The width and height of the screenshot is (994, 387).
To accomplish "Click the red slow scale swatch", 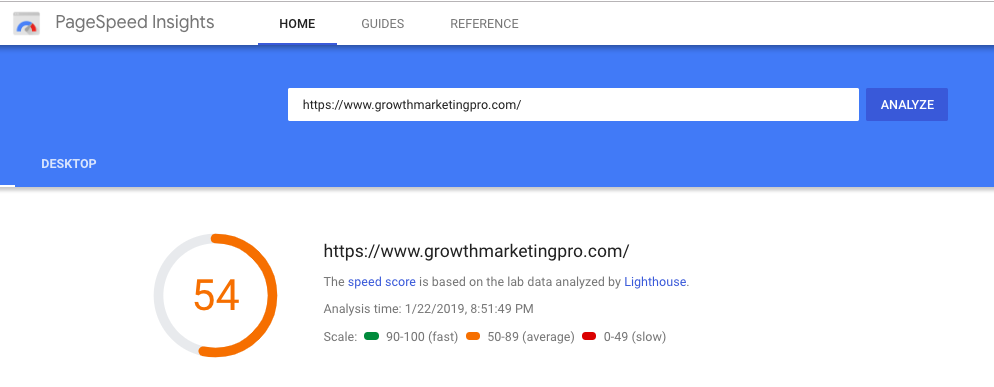I will (x=589, y=336).
